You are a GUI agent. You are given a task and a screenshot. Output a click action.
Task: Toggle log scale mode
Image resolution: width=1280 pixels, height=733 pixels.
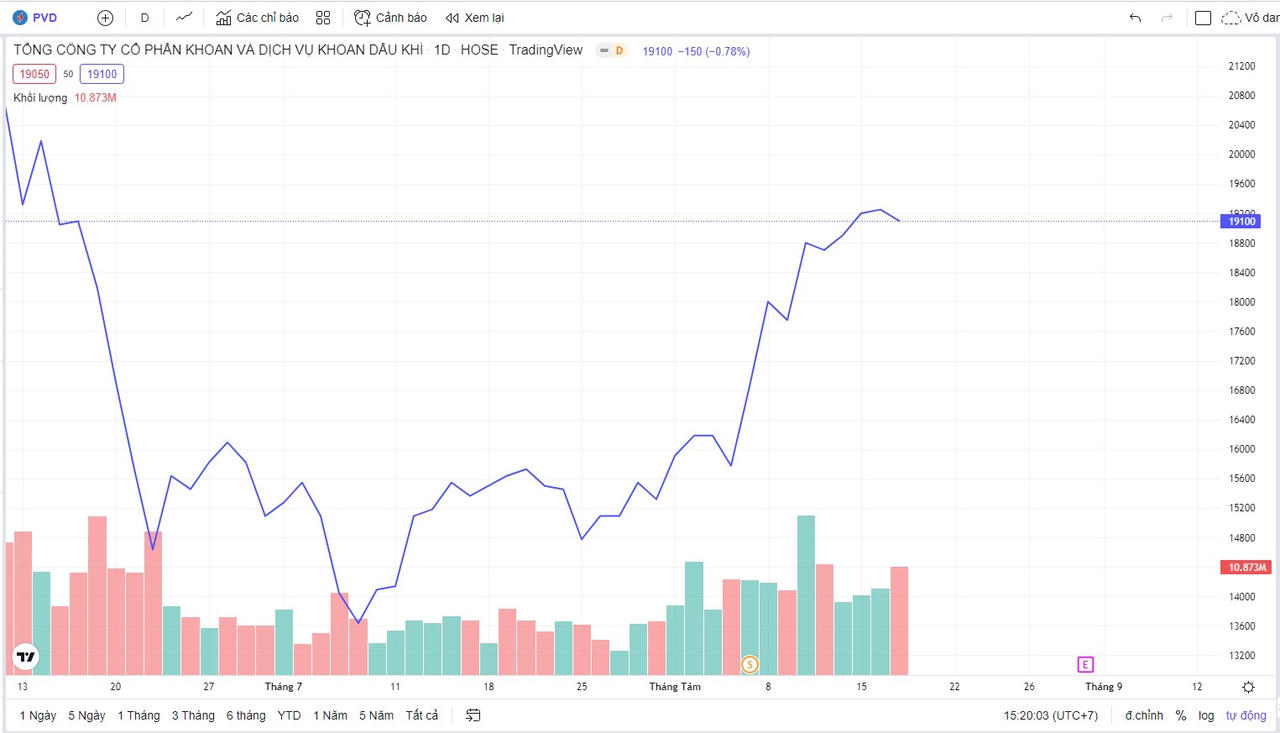1207,715
